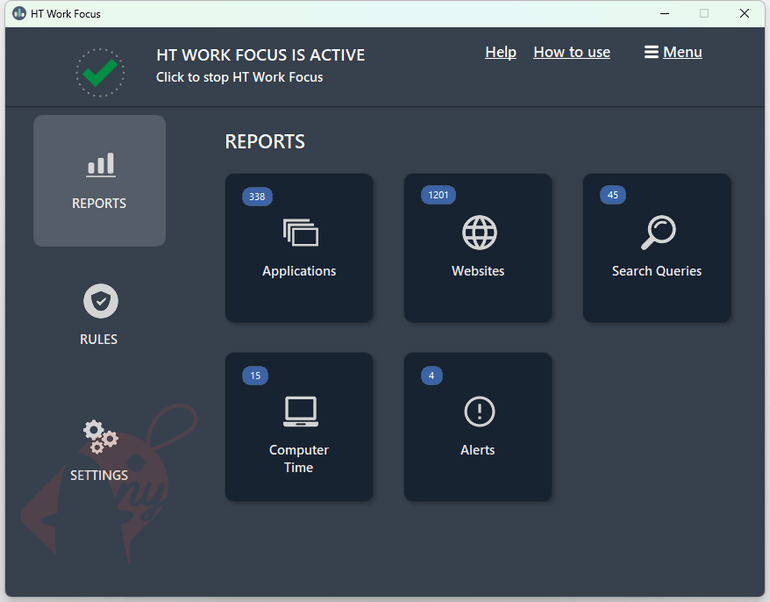Open the Alerts report label
This screenshot has width=770, height=602.
[477, 450]
